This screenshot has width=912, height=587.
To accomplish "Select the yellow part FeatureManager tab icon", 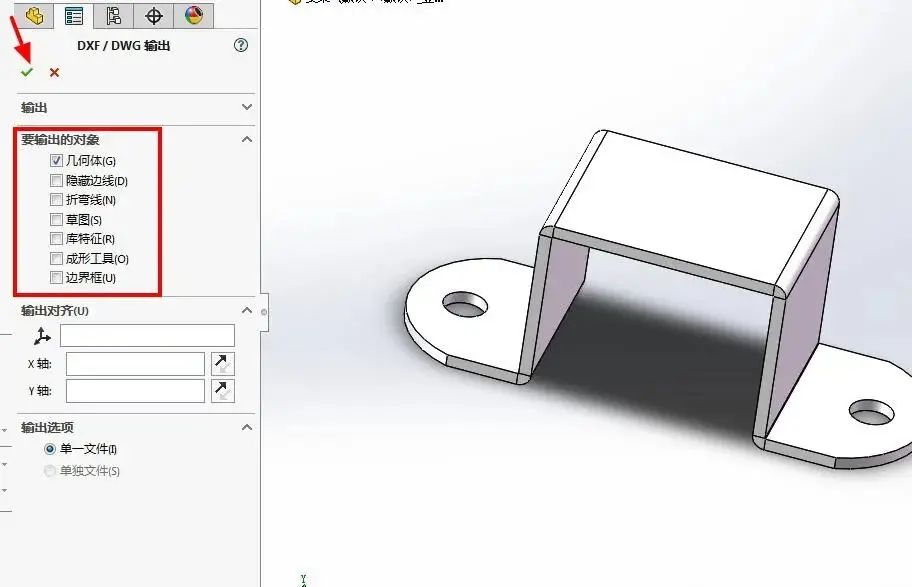I will tap(32, 15).
